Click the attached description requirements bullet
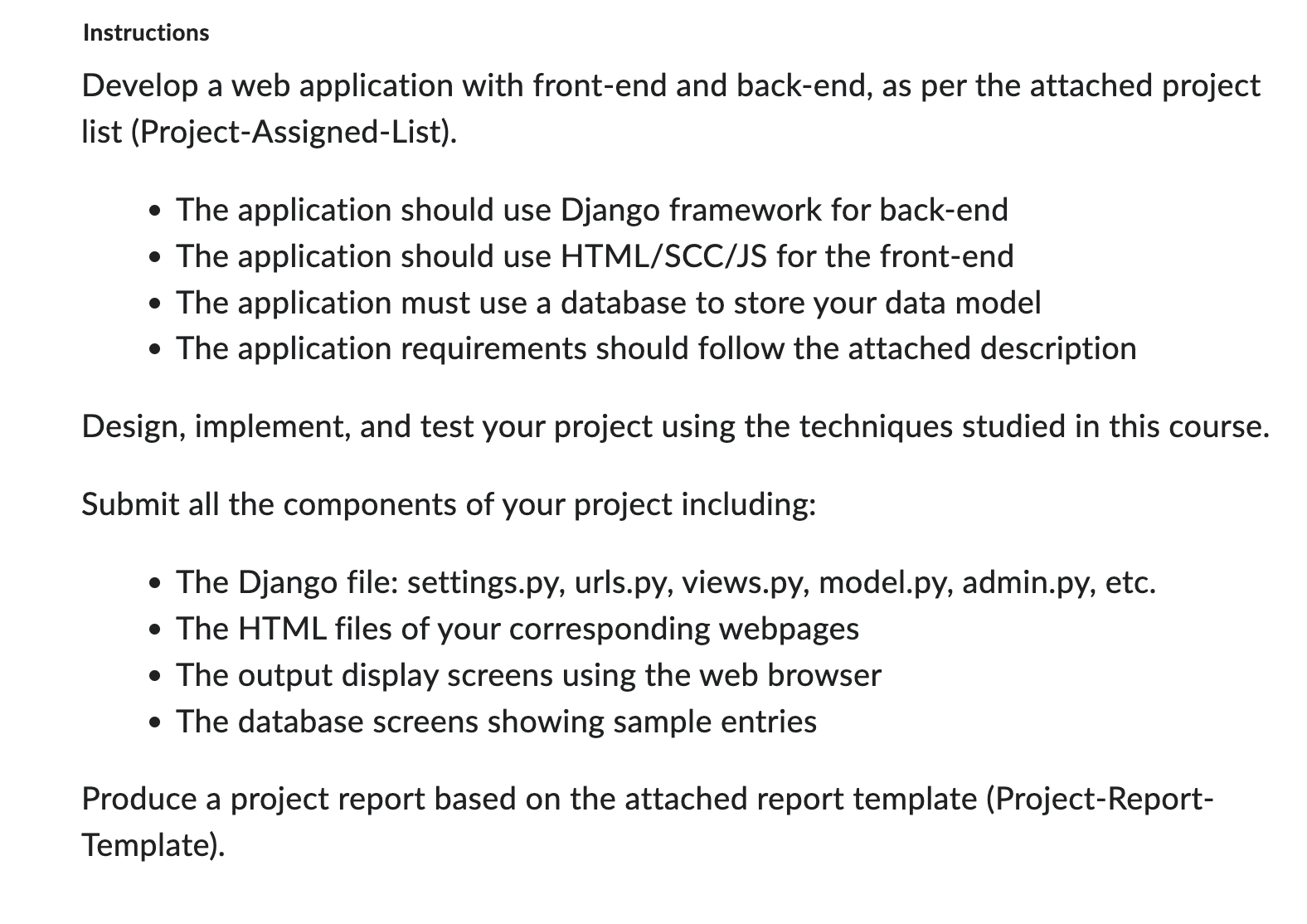The image size is (1307, 924). [656, 348]
